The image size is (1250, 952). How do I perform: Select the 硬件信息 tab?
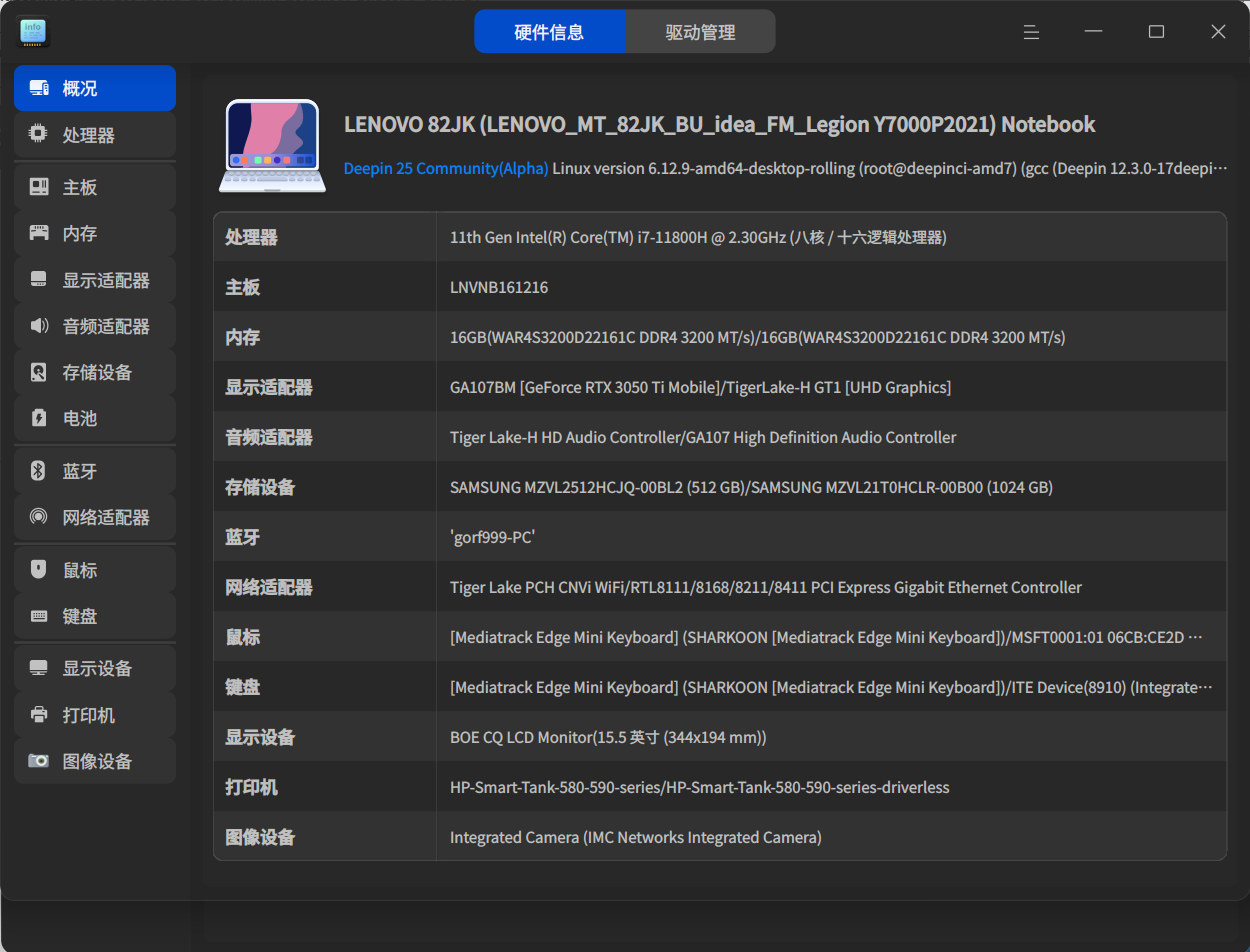pyautogui.click(x=549, y=32)
